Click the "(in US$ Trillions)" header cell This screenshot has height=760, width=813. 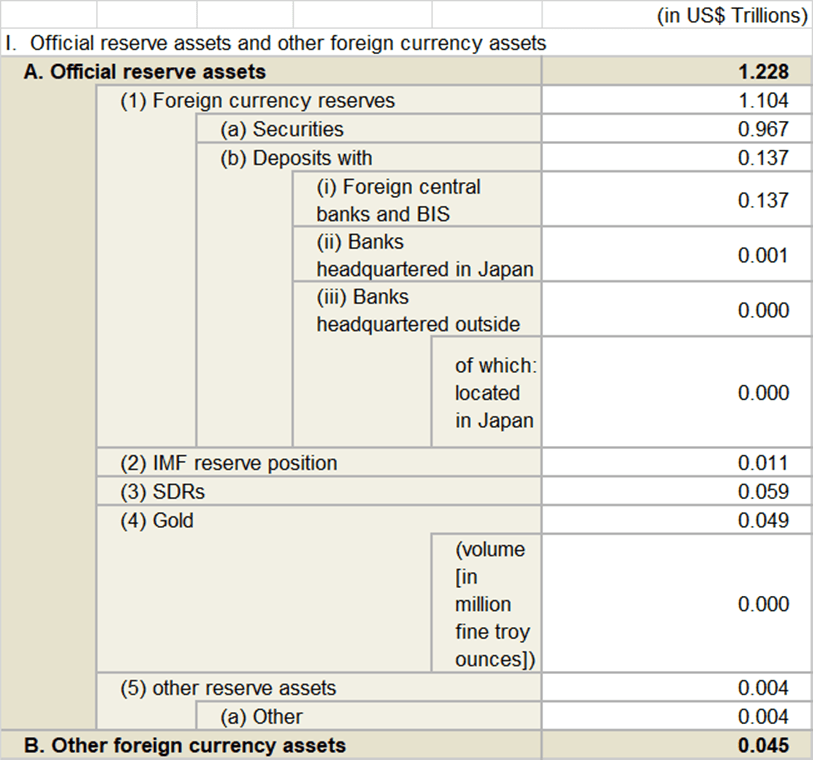[731, 16]
